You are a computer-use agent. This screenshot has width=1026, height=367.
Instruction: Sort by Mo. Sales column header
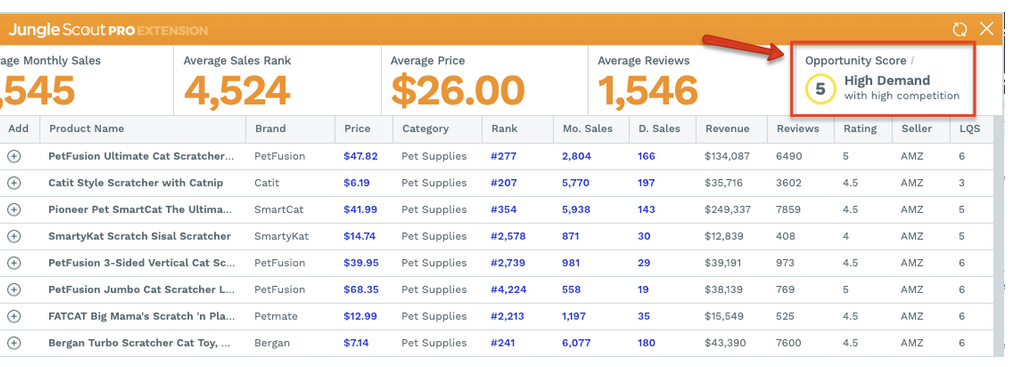pyautogui.click(x=588, y=129)
